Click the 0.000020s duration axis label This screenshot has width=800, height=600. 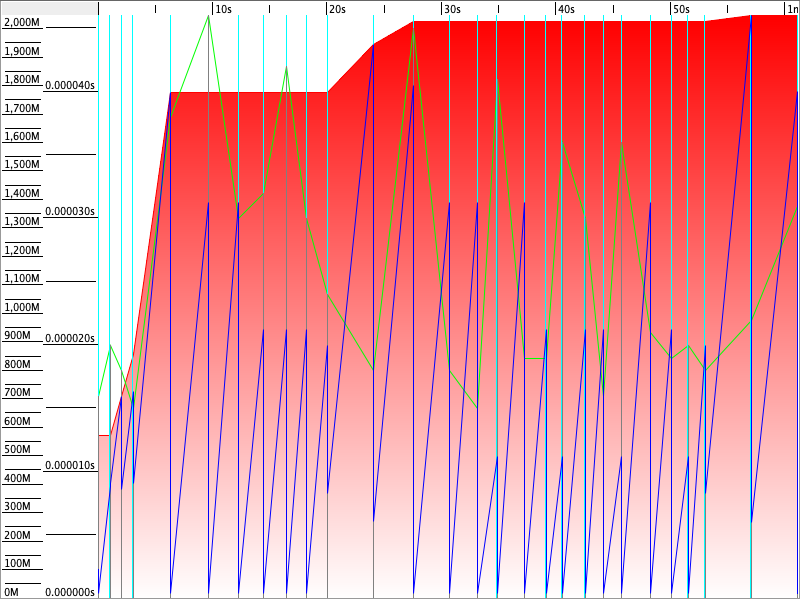(x=69, y=339)
